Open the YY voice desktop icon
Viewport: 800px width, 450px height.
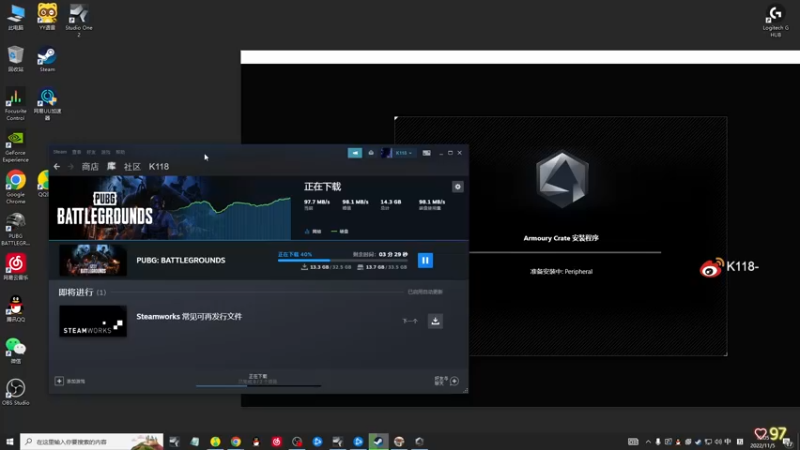tap(47, 17)
